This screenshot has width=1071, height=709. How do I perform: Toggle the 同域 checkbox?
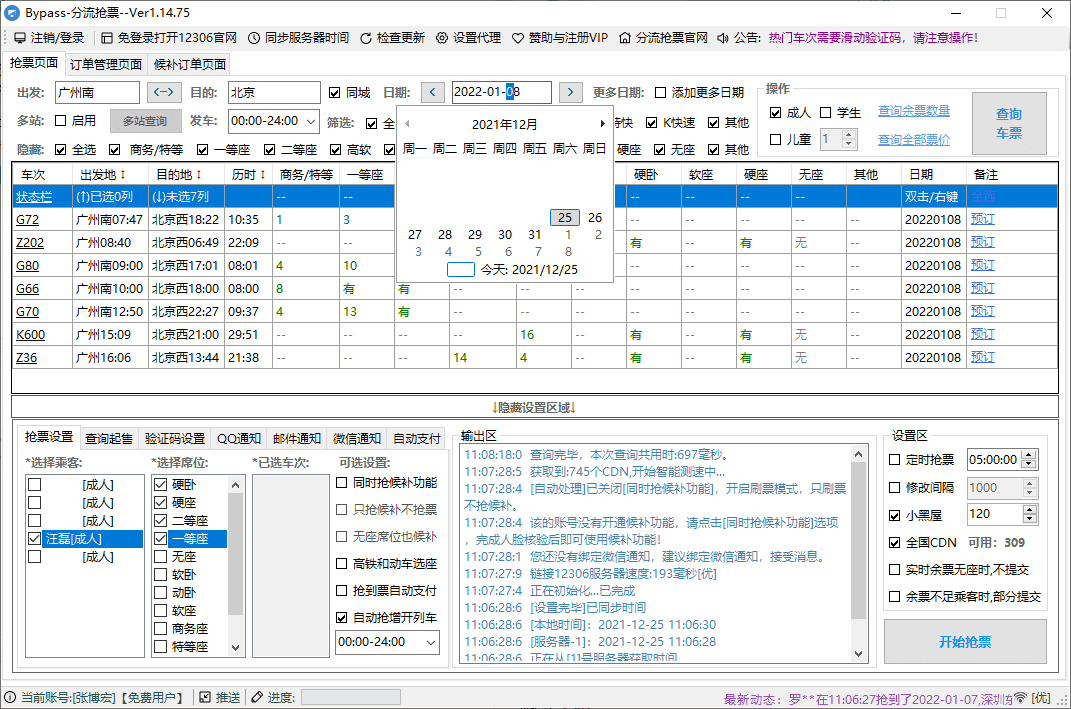click(x=336, y=92)
